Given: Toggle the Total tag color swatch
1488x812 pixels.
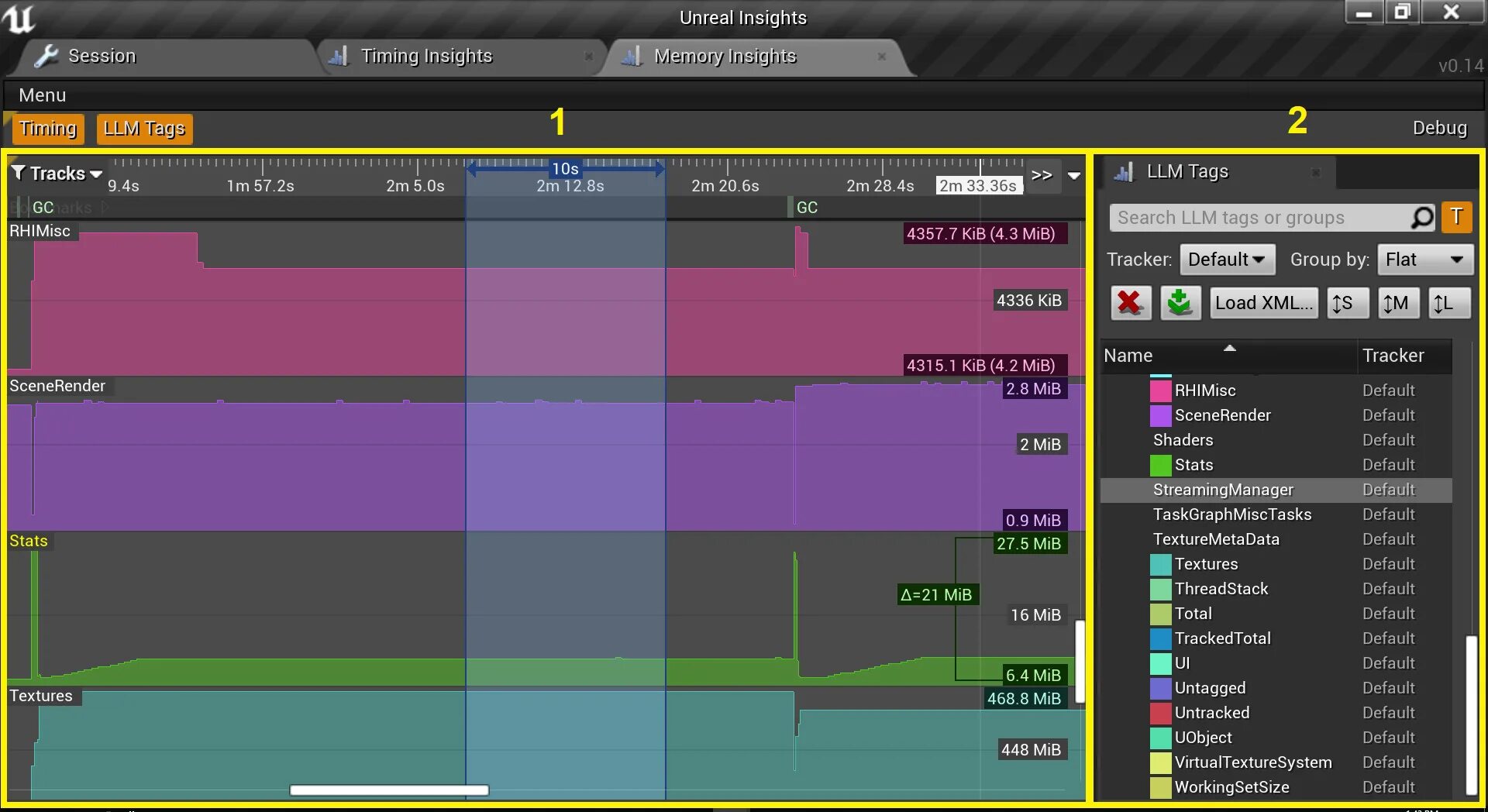Looking at the screenshot, I should pos(1160,614).
